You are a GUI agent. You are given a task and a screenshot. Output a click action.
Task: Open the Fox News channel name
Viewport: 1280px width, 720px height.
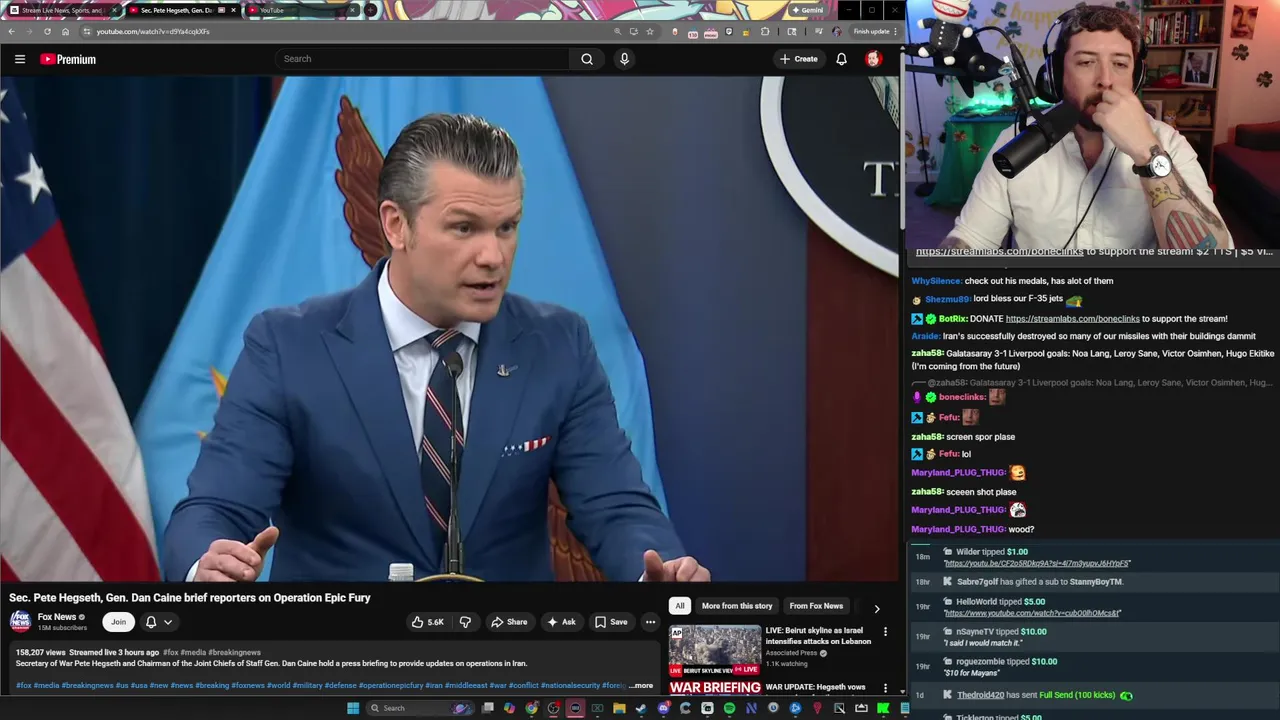coord(57,617)
